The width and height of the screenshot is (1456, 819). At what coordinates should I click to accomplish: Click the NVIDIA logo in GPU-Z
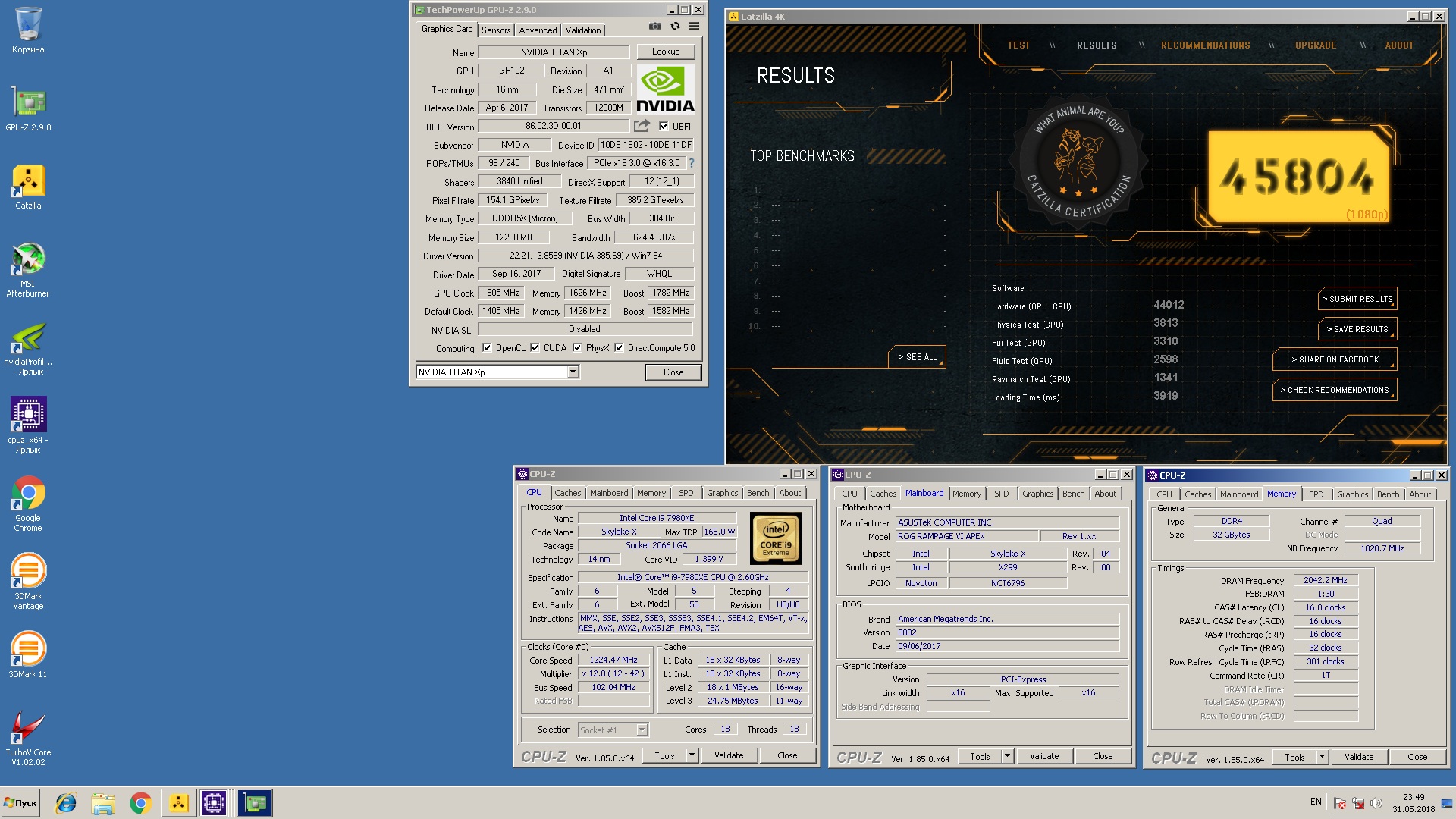[665, 89]
